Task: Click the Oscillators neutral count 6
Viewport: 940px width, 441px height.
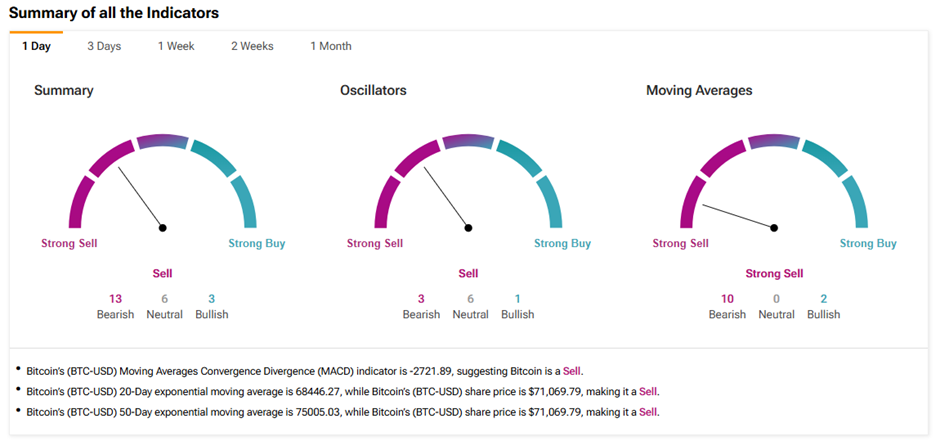Action: 470,298
